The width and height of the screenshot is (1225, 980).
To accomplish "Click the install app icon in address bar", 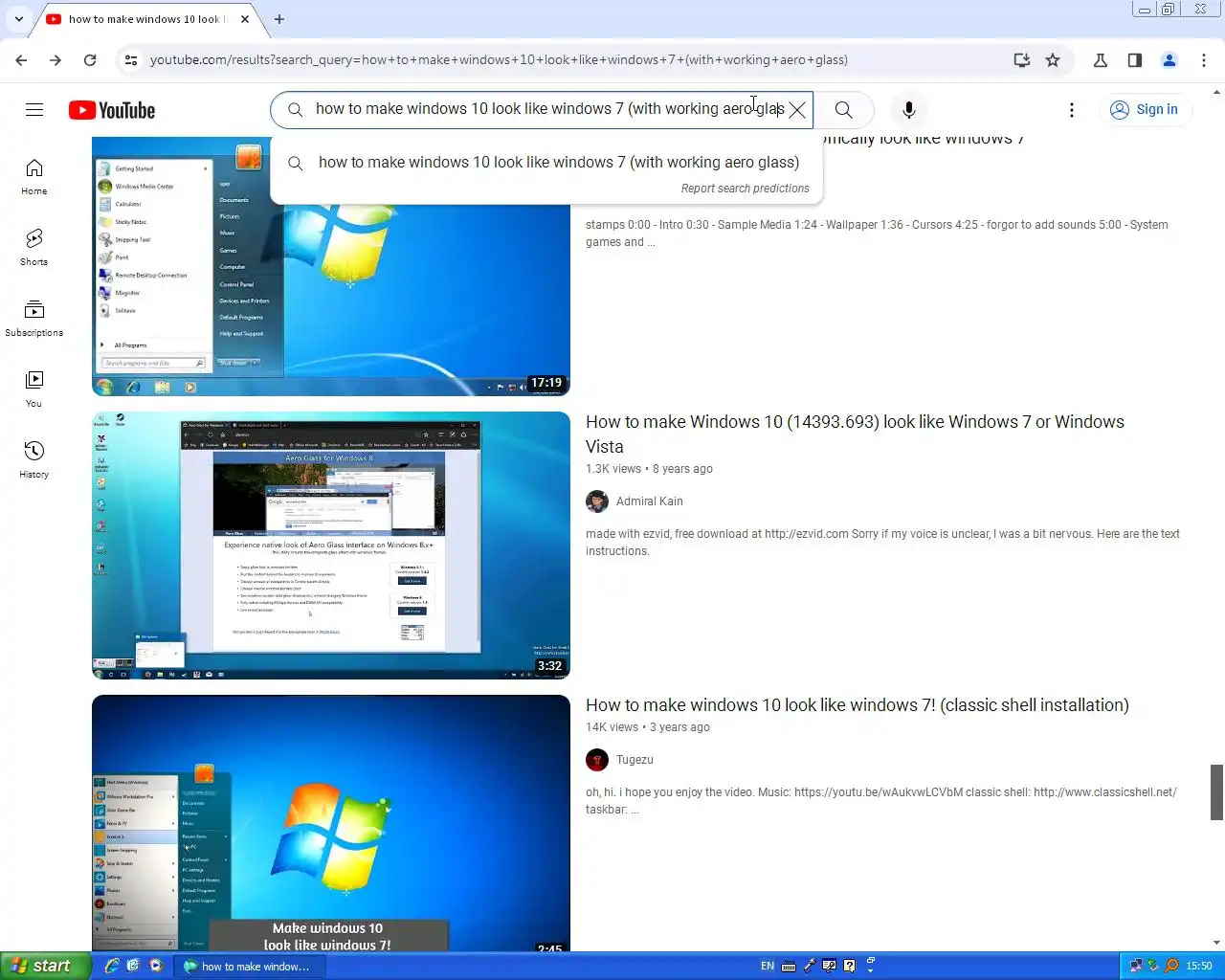I will pos(1022,59).
